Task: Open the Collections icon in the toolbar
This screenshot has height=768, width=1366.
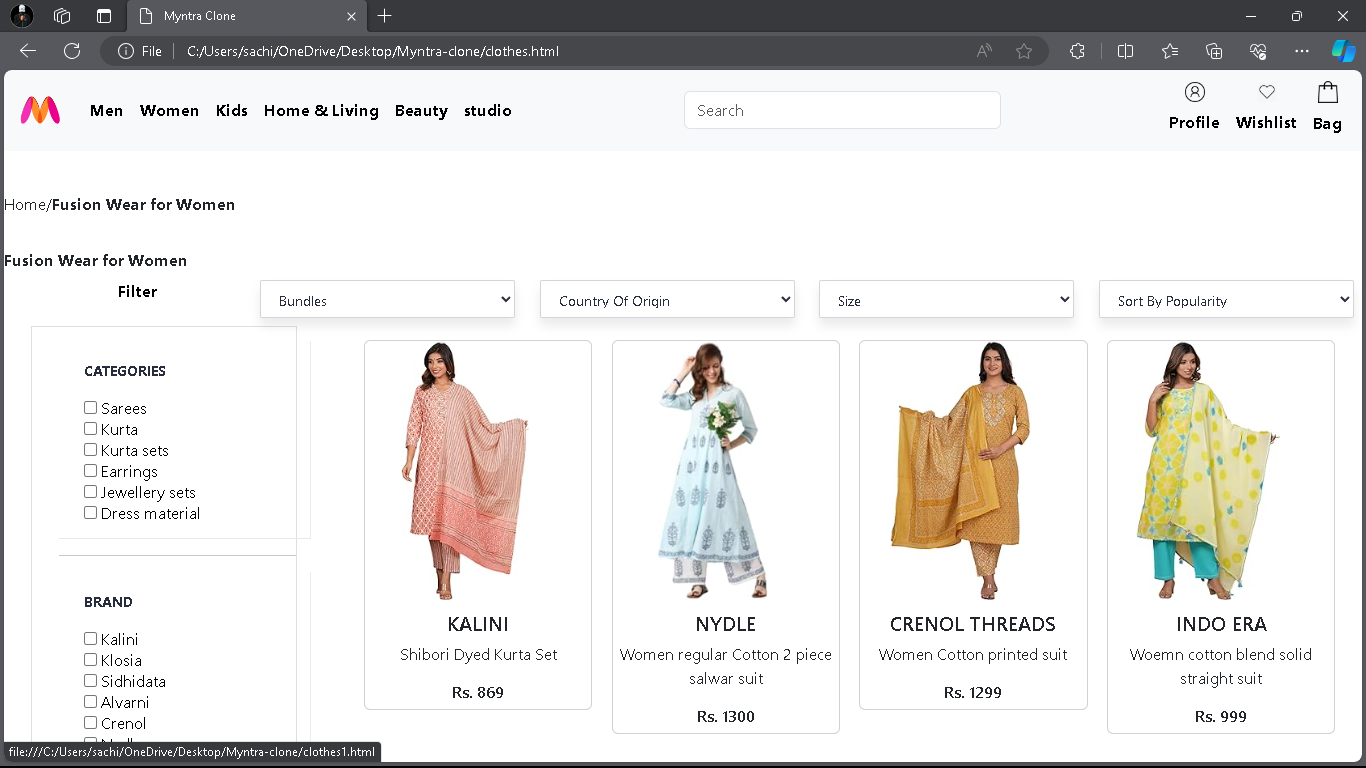Action: coord(1214,51)
